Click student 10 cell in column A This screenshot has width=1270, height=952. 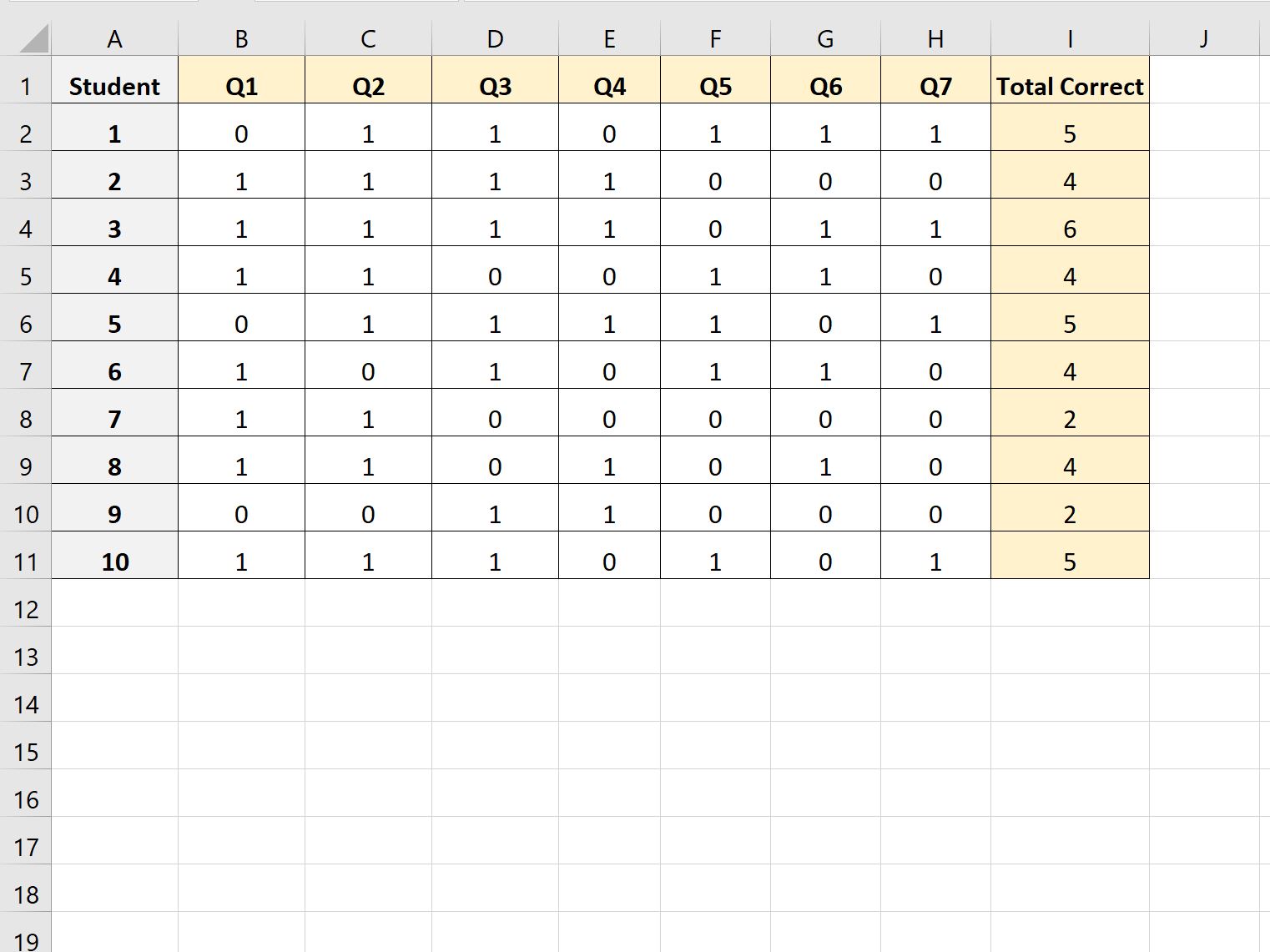point(114,562)
